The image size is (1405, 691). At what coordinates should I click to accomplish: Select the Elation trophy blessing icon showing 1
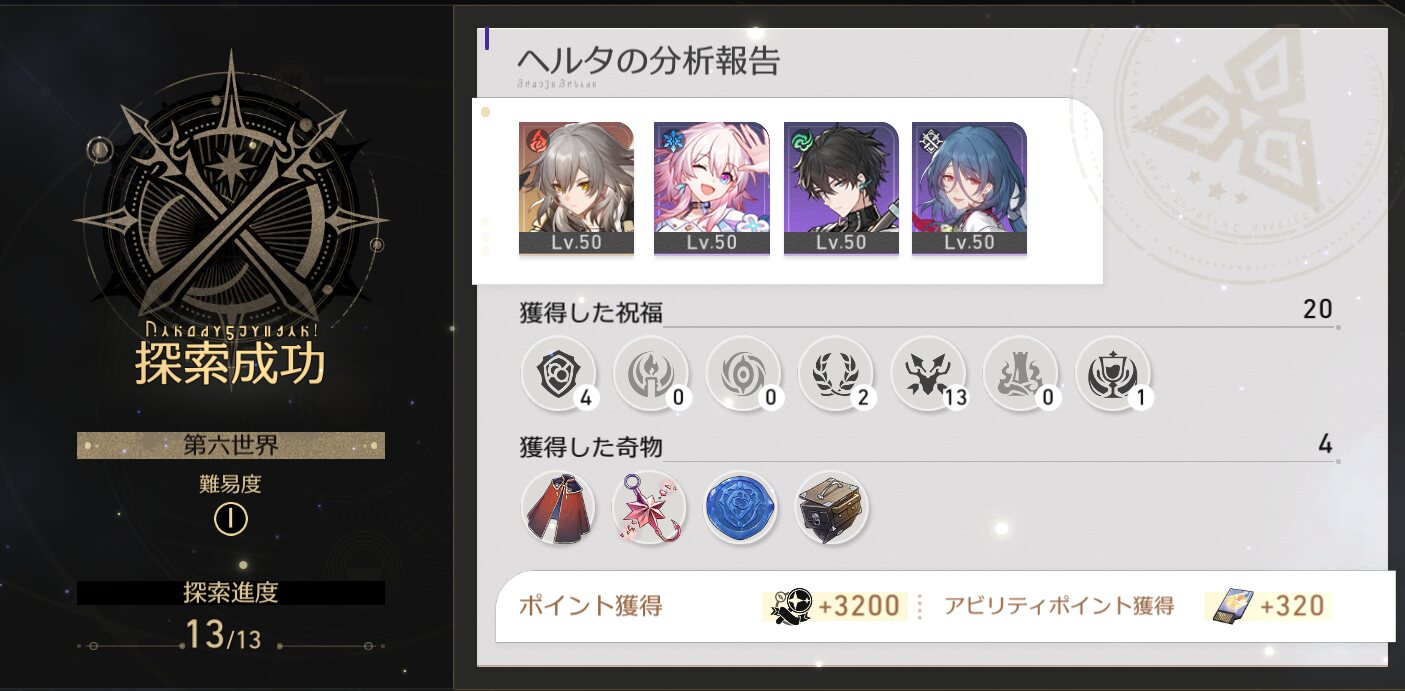(1113, 373)
